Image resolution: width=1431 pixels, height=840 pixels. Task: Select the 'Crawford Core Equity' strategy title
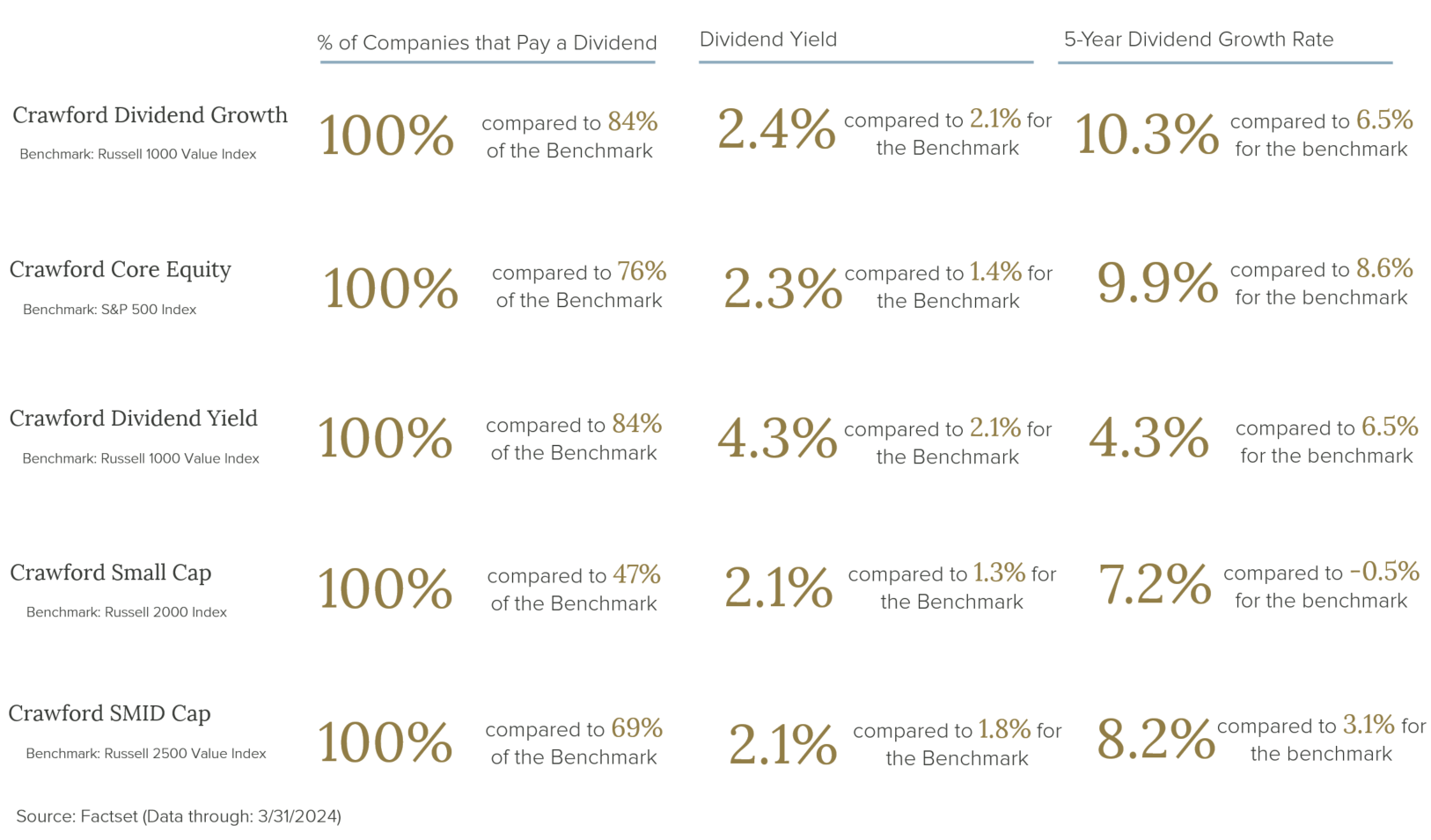click(x=120, y=269)
